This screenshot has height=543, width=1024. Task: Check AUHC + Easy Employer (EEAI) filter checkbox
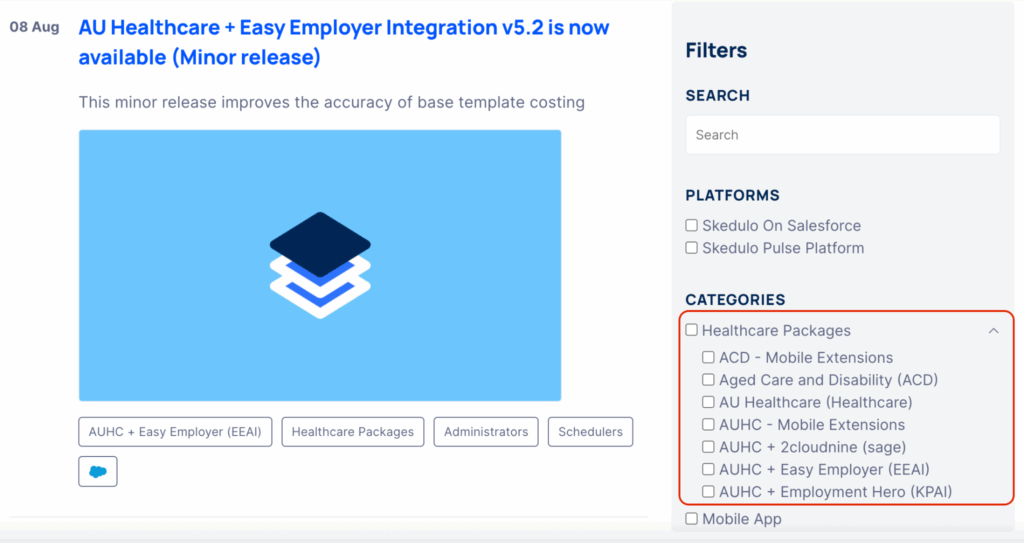tap(708, 469)
